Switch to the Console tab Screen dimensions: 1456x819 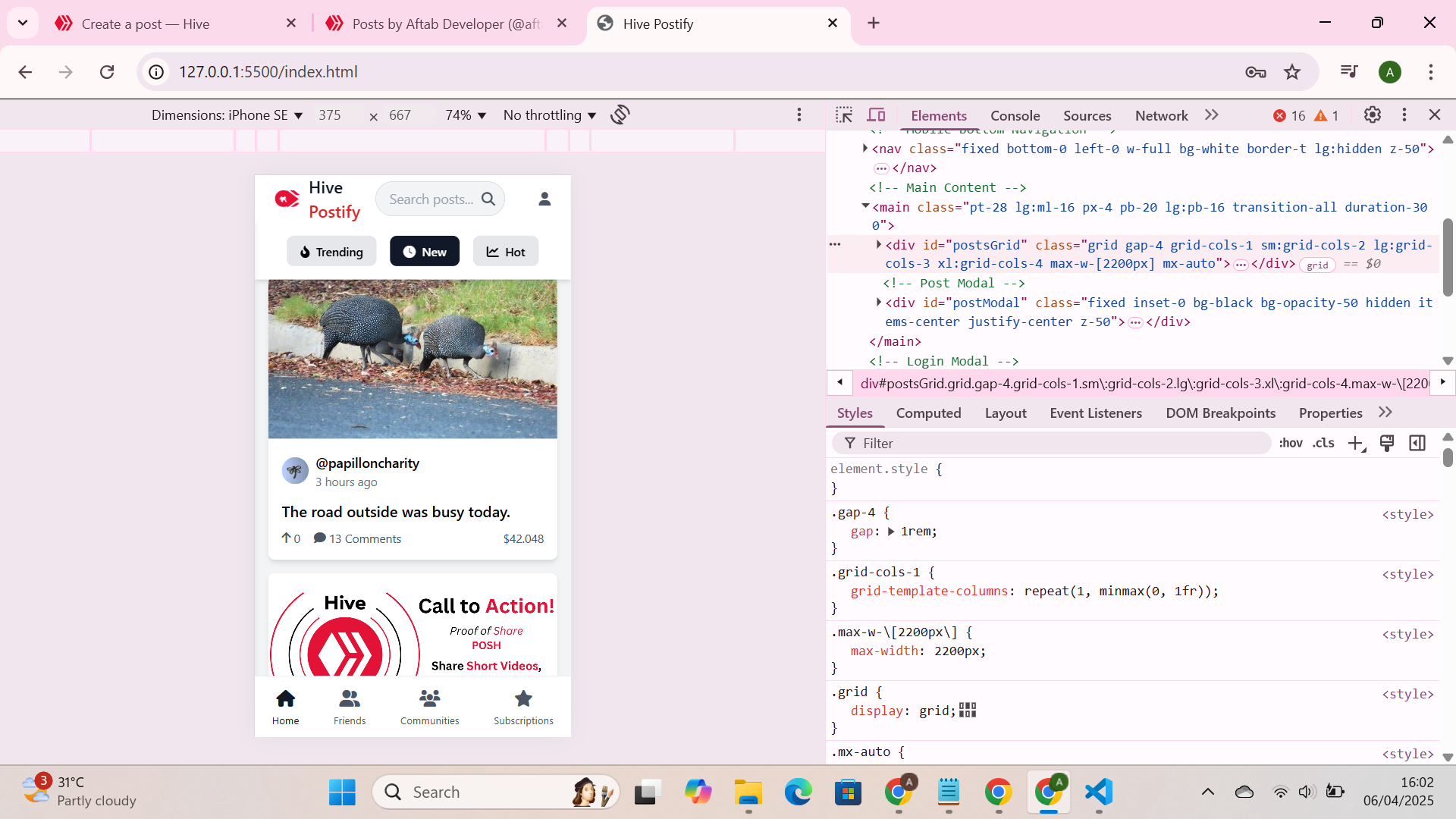1015,116
